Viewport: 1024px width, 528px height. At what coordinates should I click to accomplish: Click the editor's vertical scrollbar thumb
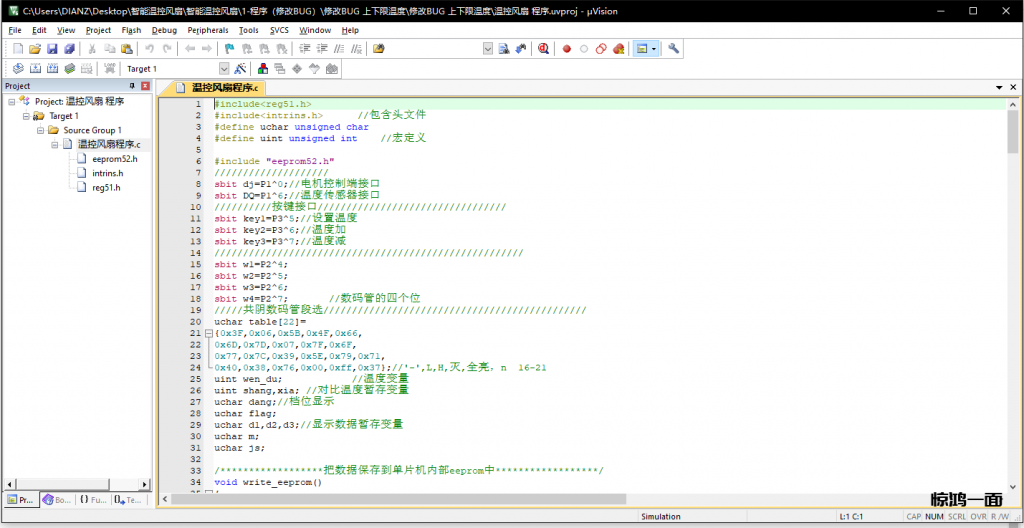point(1012,131)
